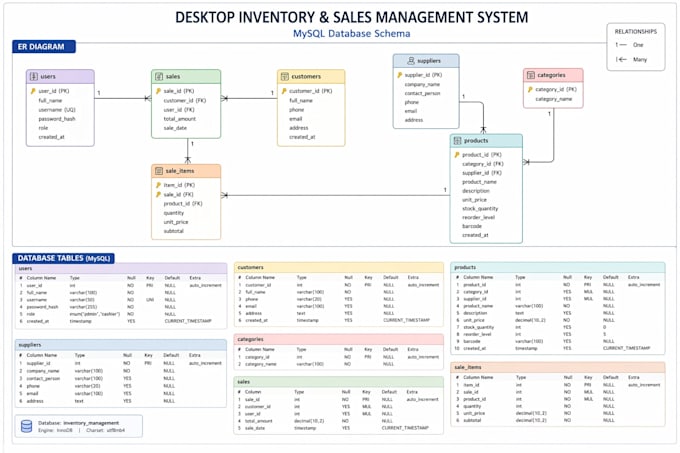Click category_id (FK) in the products entity
680x453 pixels.
pyautogui.click(x=483, y=164)
